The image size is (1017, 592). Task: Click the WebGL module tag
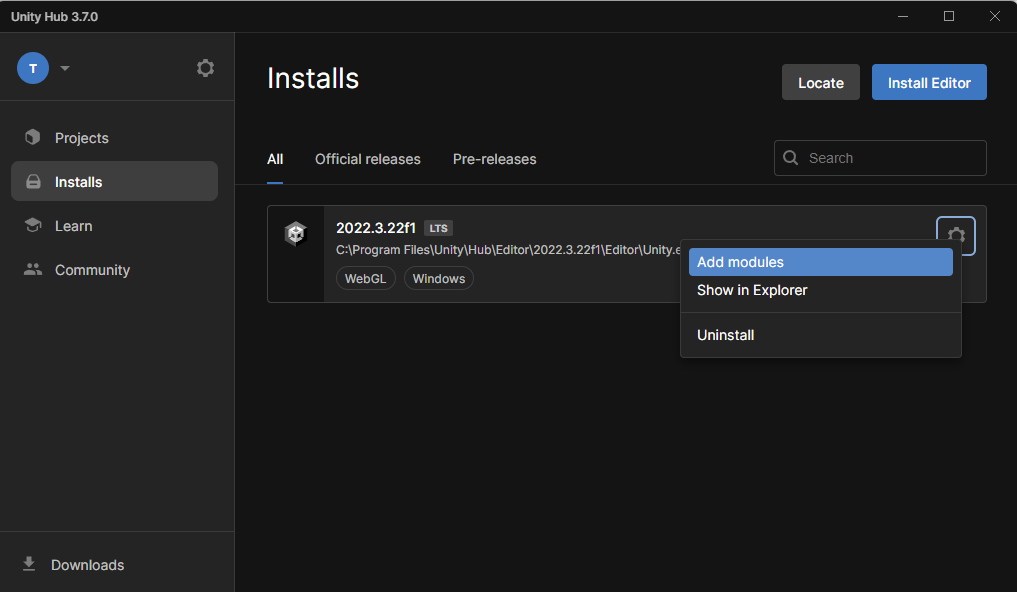pos(366,279)
